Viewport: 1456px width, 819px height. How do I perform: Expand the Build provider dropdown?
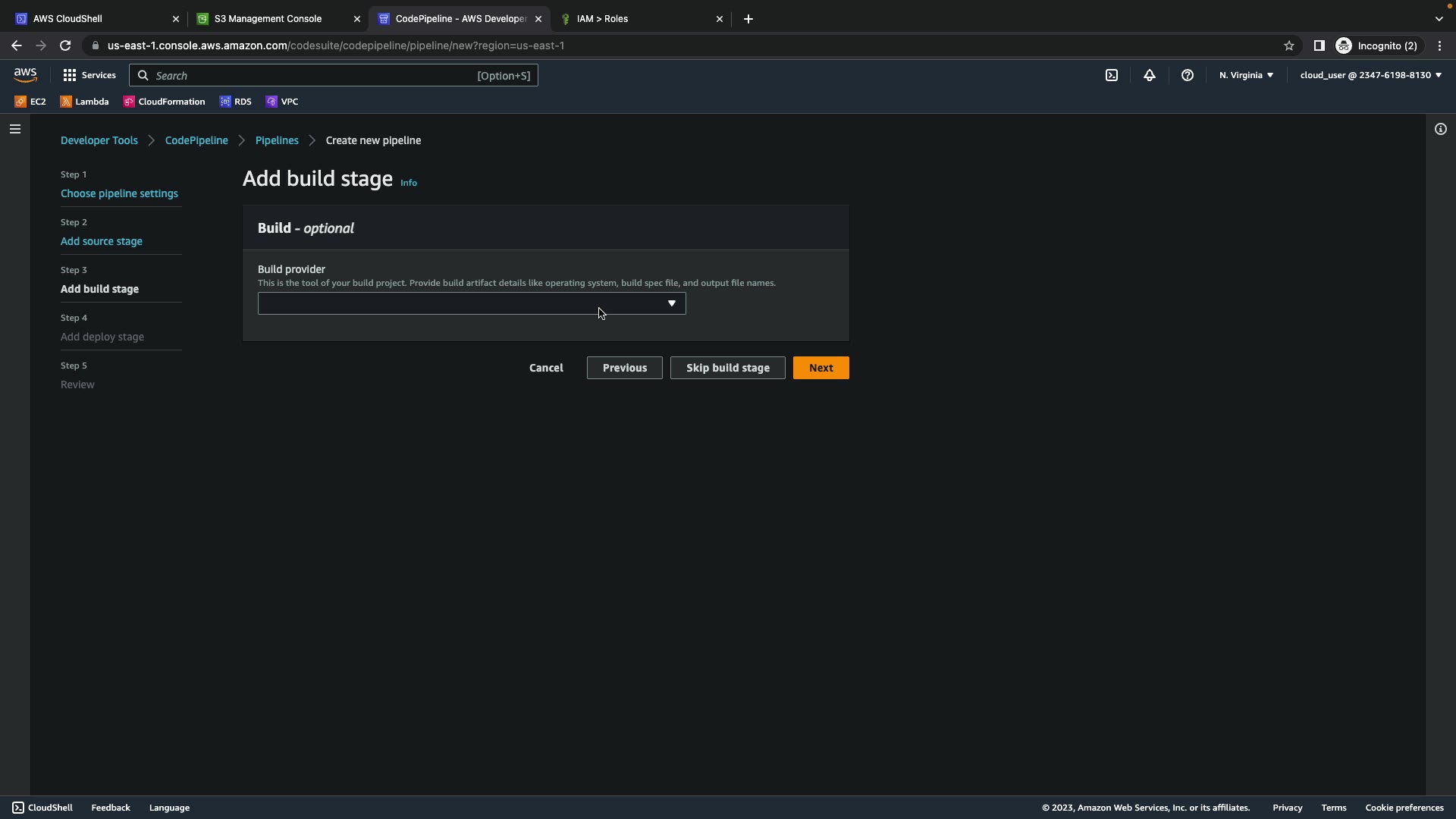[x=471, y=303]
